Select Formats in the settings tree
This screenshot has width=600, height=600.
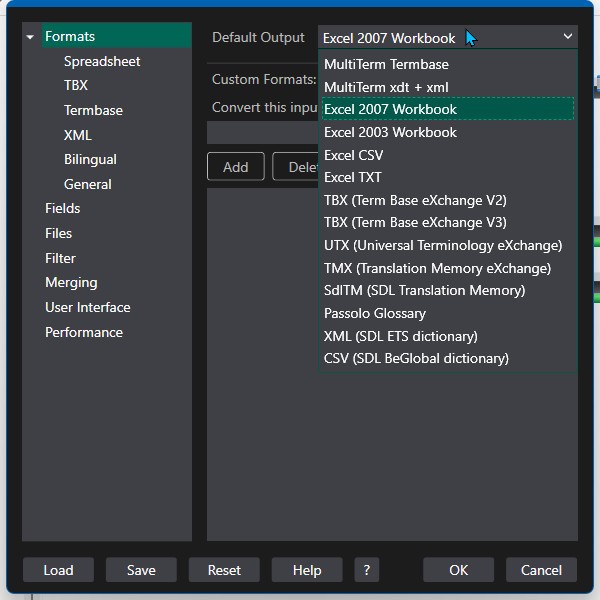[116, 36]
